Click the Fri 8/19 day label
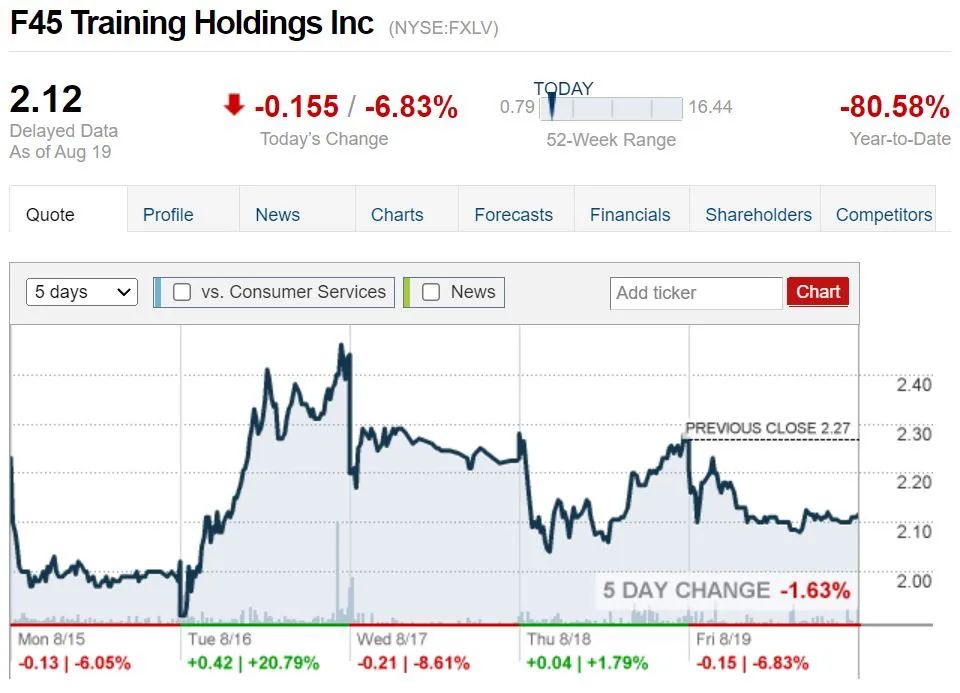 (x=723, y=639)
